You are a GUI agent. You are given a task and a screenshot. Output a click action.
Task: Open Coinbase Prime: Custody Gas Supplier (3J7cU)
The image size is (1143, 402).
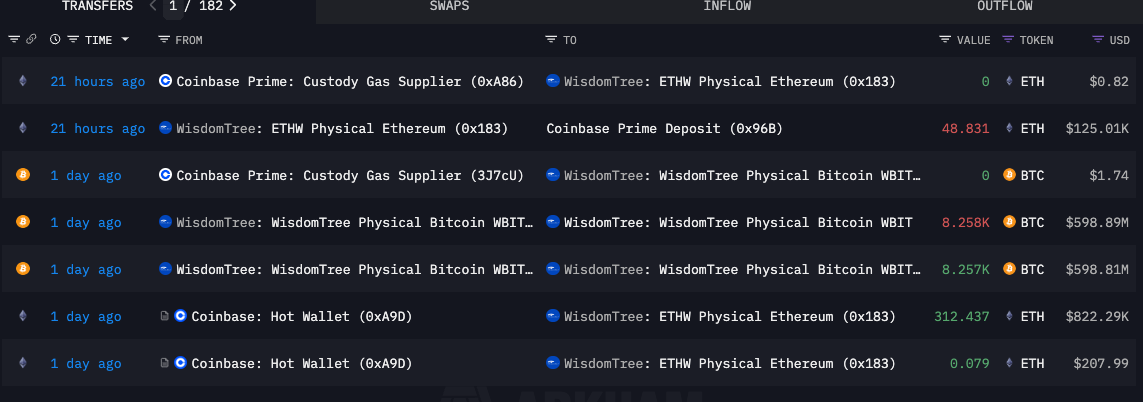pyautogui.click(x=341, y=175)
